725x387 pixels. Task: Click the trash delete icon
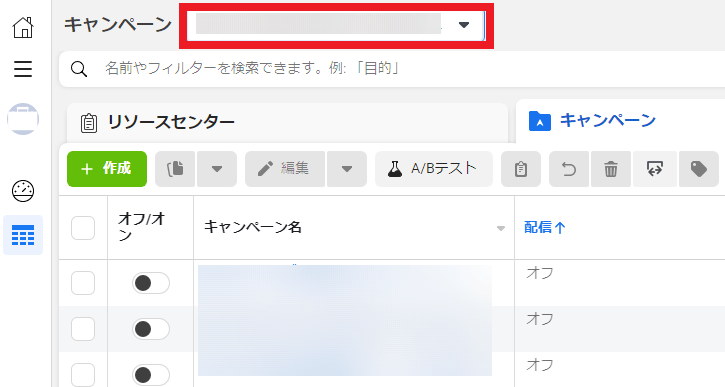[x=611, y=169]
